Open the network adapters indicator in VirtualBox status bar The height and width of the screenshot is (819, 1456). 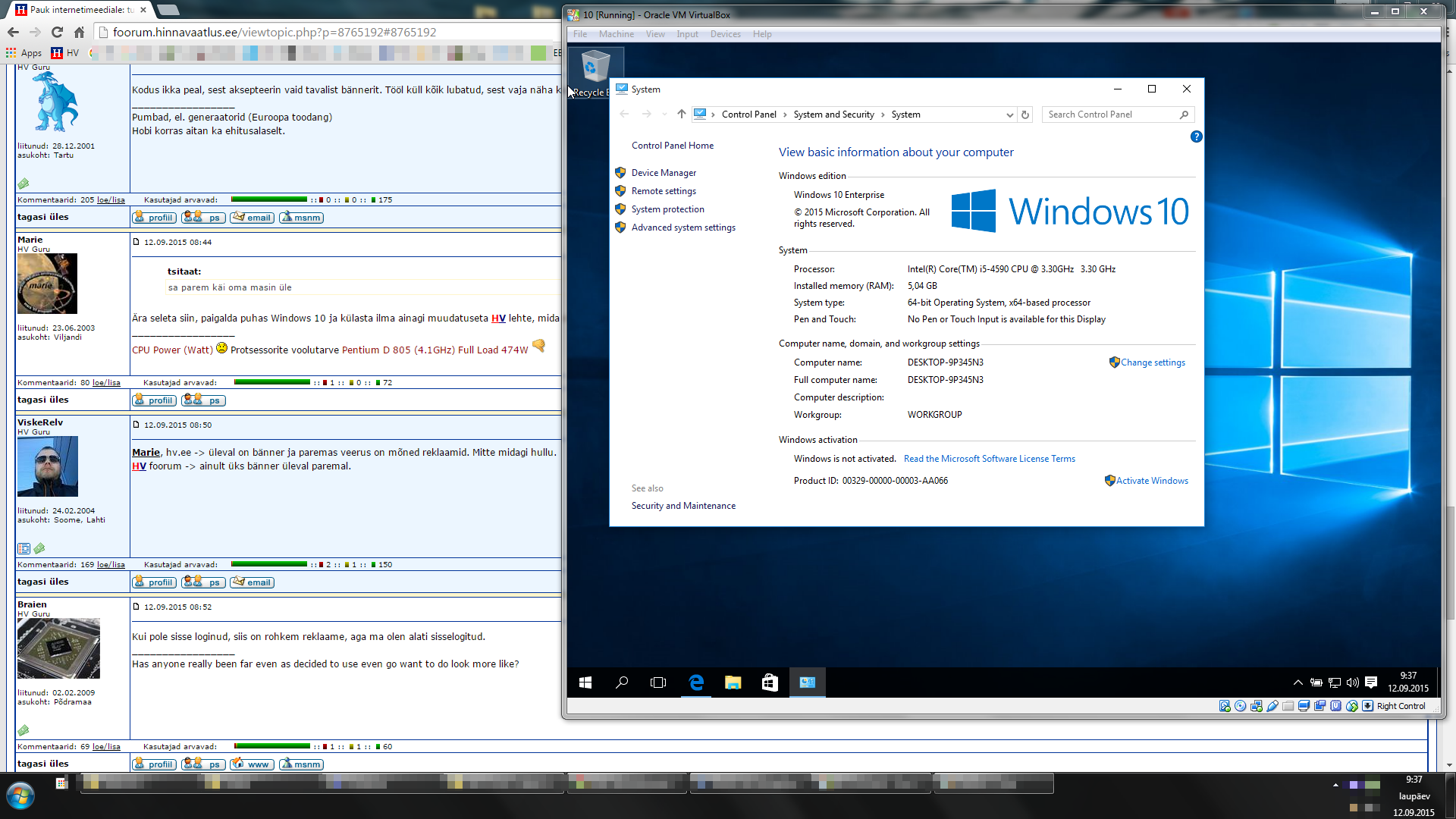(x=1257, y=706)
